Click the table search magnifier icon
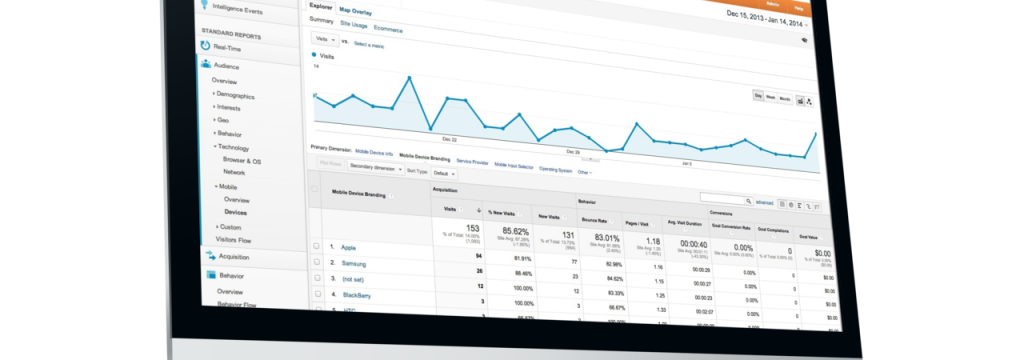Screen dimensions: 1024x360 click(x=748, y=201)
